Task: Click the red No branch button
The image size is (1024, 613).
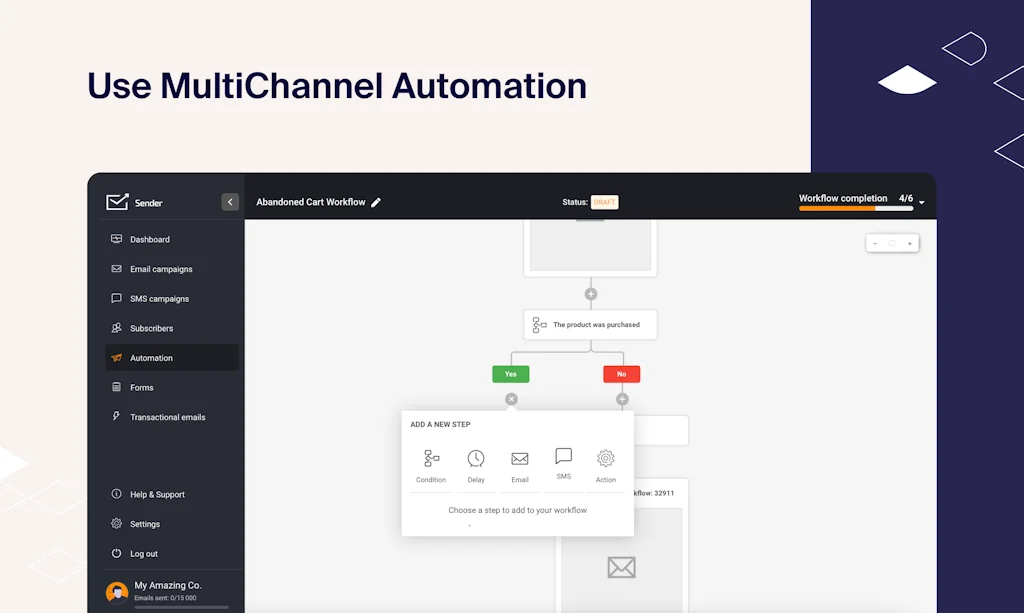Action: click(622, 374)
